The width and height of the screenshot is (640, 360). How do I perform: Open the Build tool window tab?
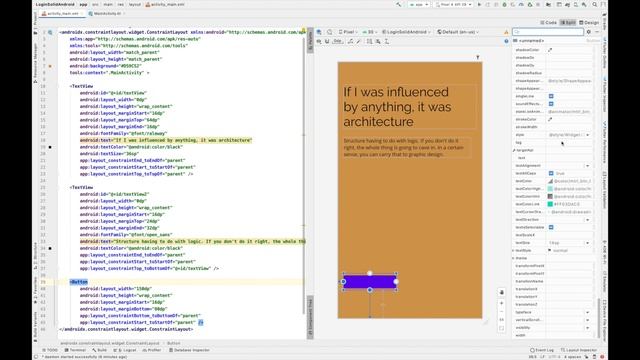99,350
